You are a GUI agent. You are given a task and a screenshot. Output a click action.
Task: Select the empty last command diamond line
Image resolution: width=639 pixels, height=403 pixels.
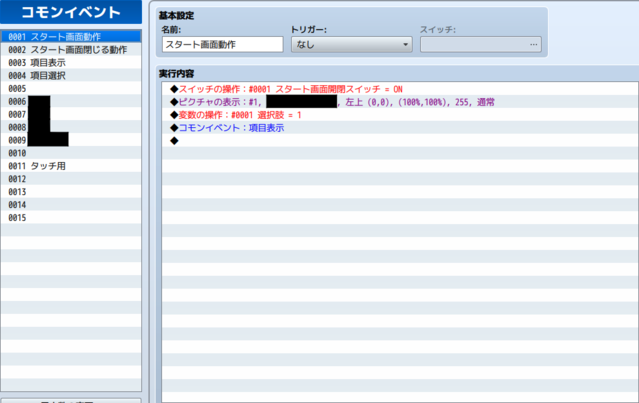tap(400, 141)
